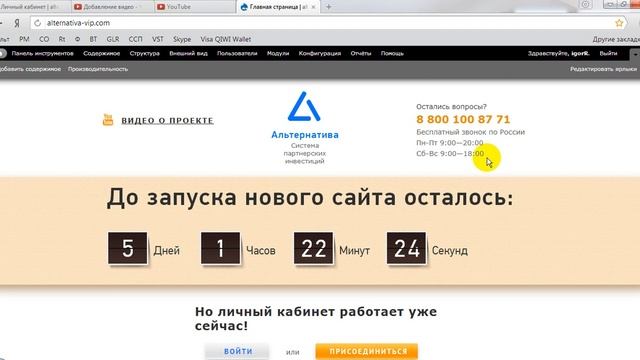Click the Yandex 'Я' browser button
640x360 pixels.
(x=17, y=23)
